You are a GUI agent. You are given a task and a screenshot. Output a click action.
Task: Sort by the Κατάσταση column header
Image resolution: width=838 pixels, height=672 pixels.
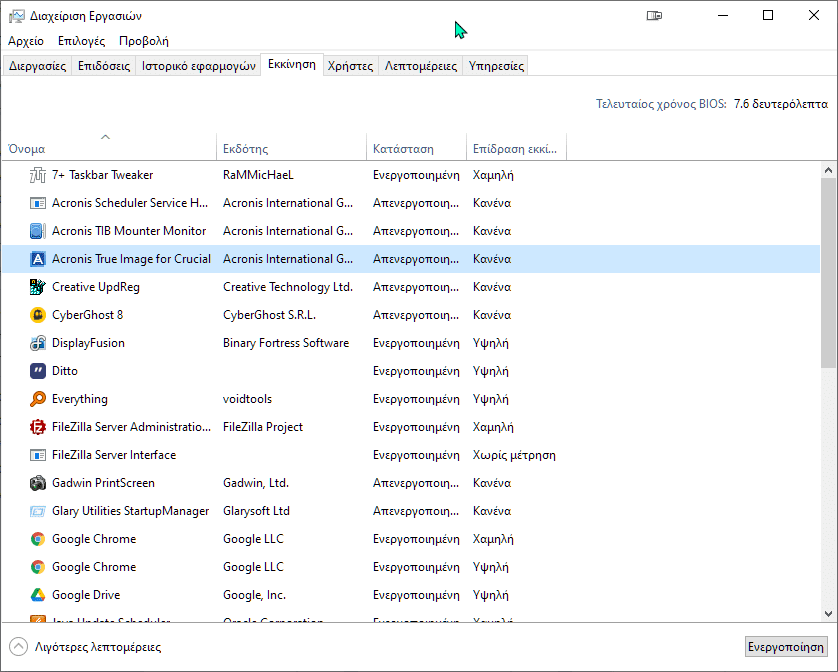coord(416,147)
